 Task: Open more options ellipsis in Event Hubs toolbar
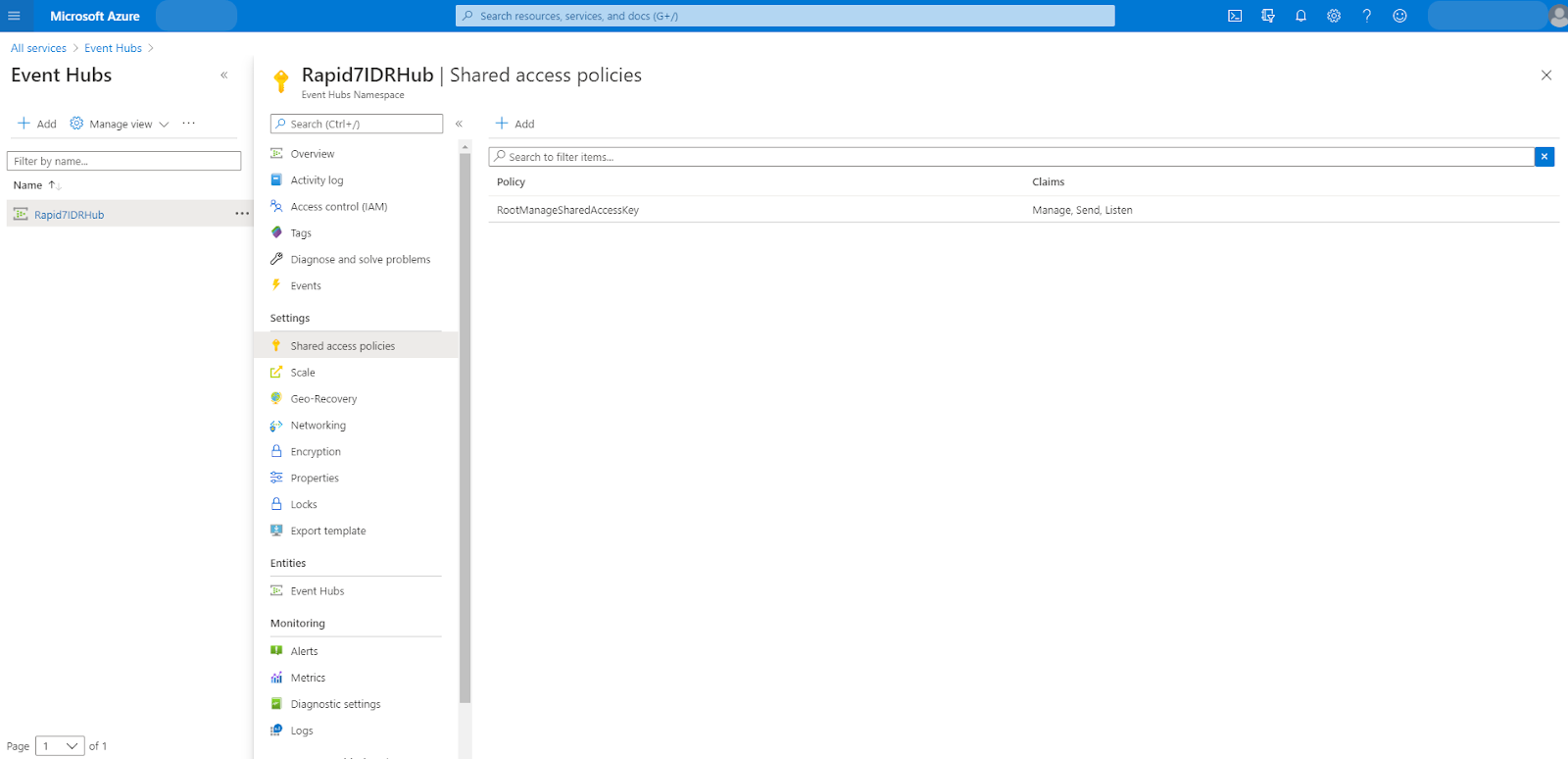pyautogui.click(x=189, y=124)
